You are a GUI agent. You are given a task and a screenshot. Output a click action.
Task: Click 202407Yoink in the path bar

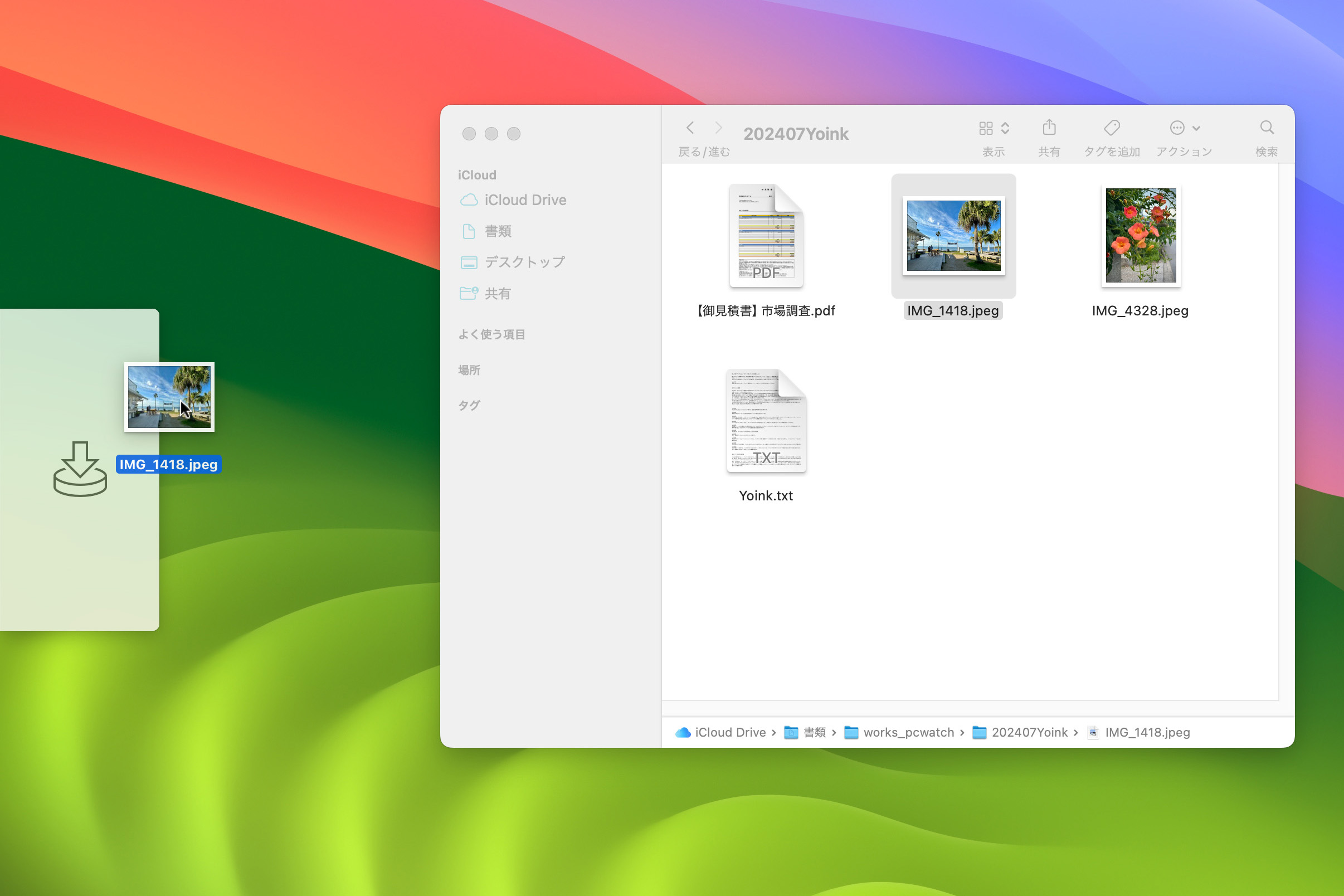[1030, 732]
